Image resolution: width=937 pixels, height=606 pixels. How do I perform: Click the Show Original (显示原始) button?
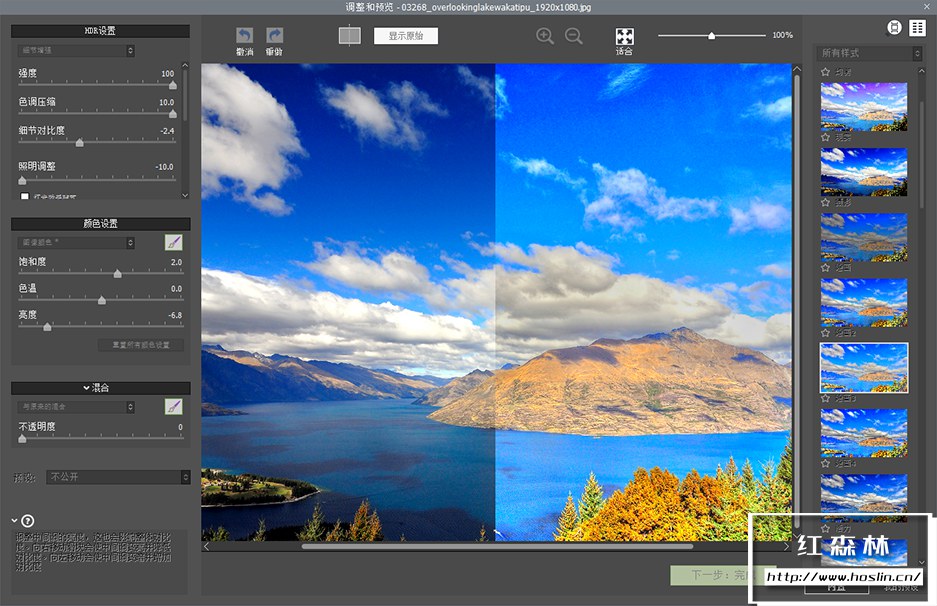coord(406,36)
